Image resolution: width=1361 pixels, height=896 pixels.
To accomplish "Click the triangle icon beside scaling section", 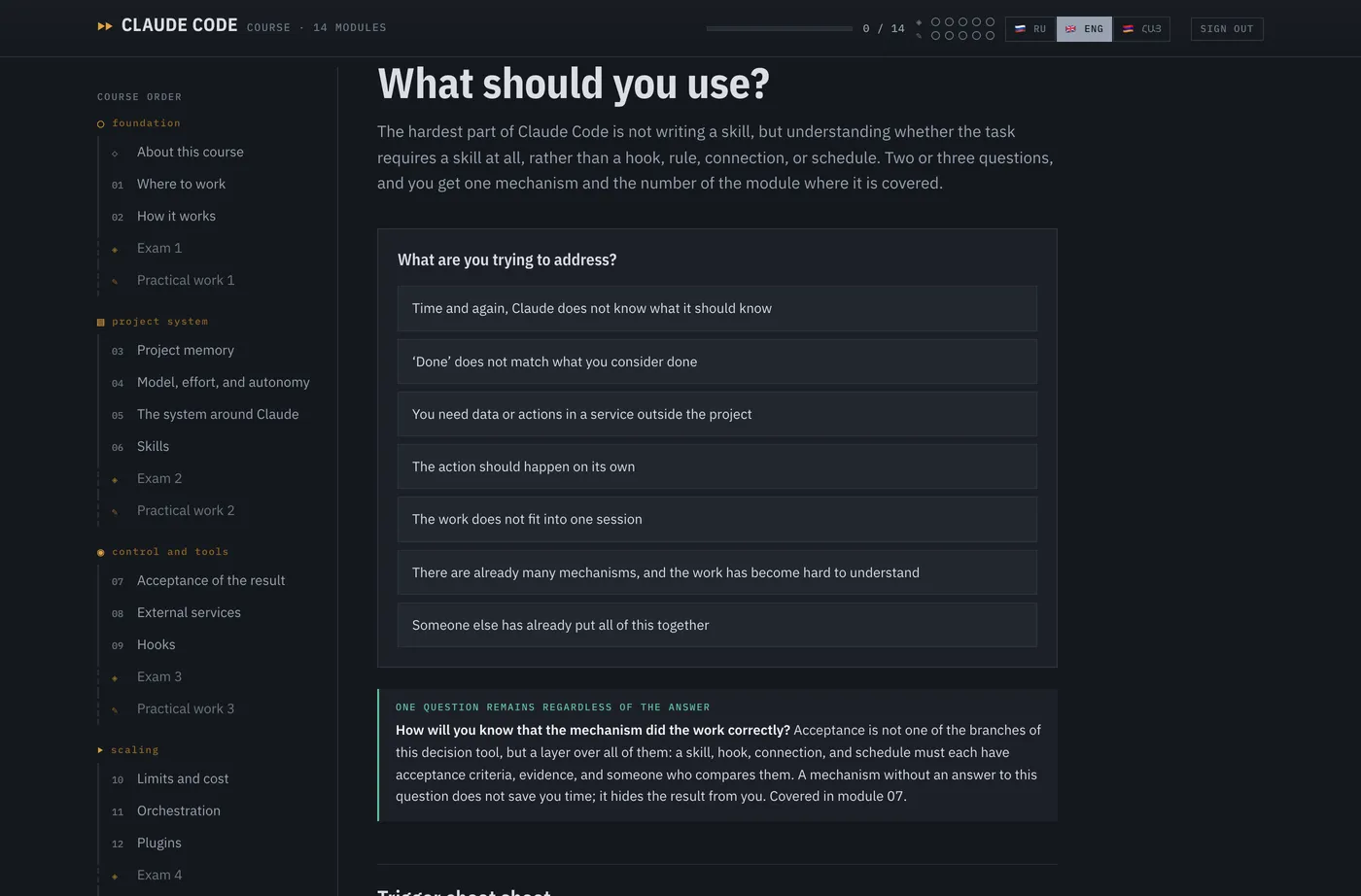I will click(100, 750).
